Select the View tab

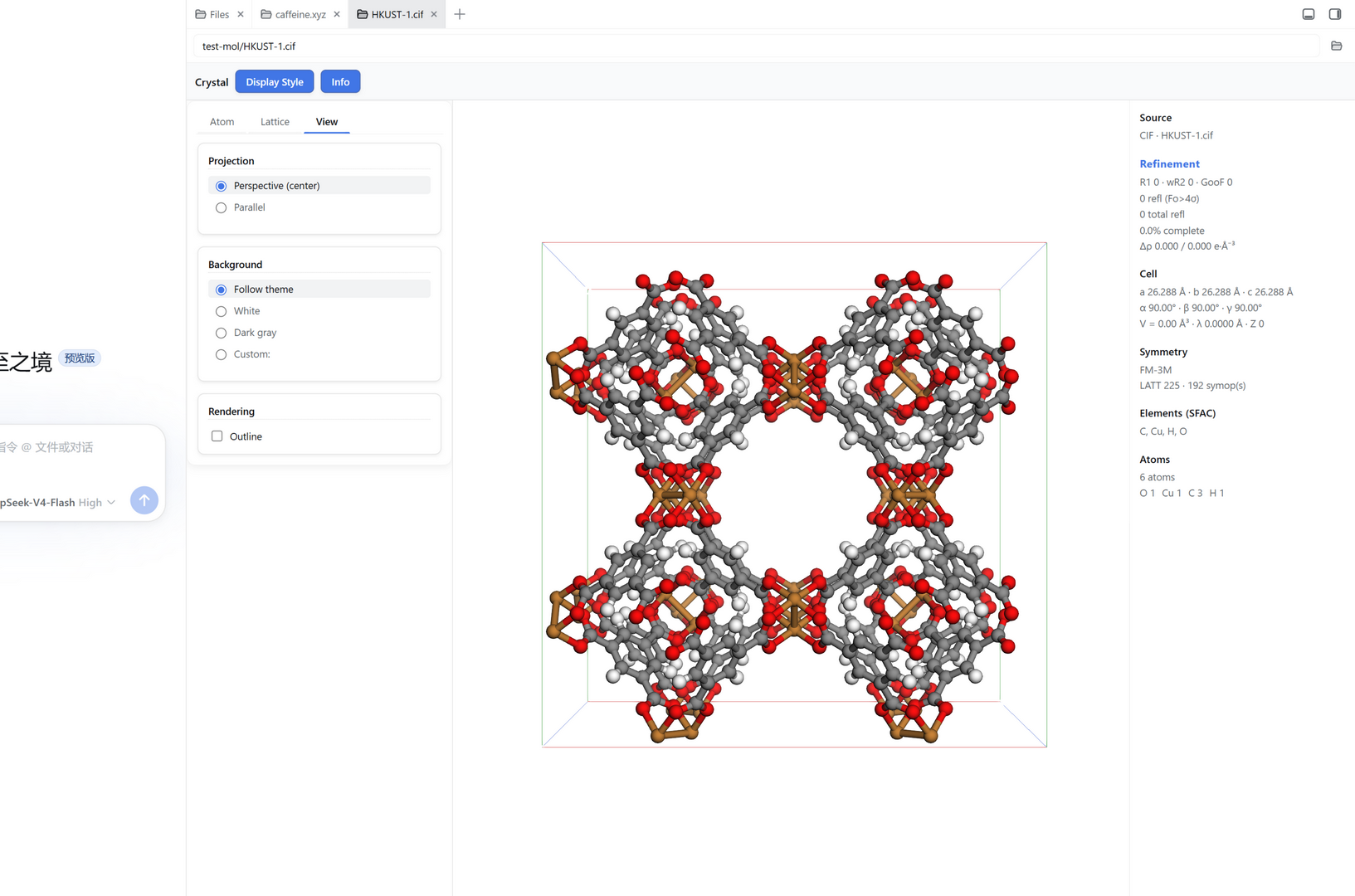coord(327,122)
